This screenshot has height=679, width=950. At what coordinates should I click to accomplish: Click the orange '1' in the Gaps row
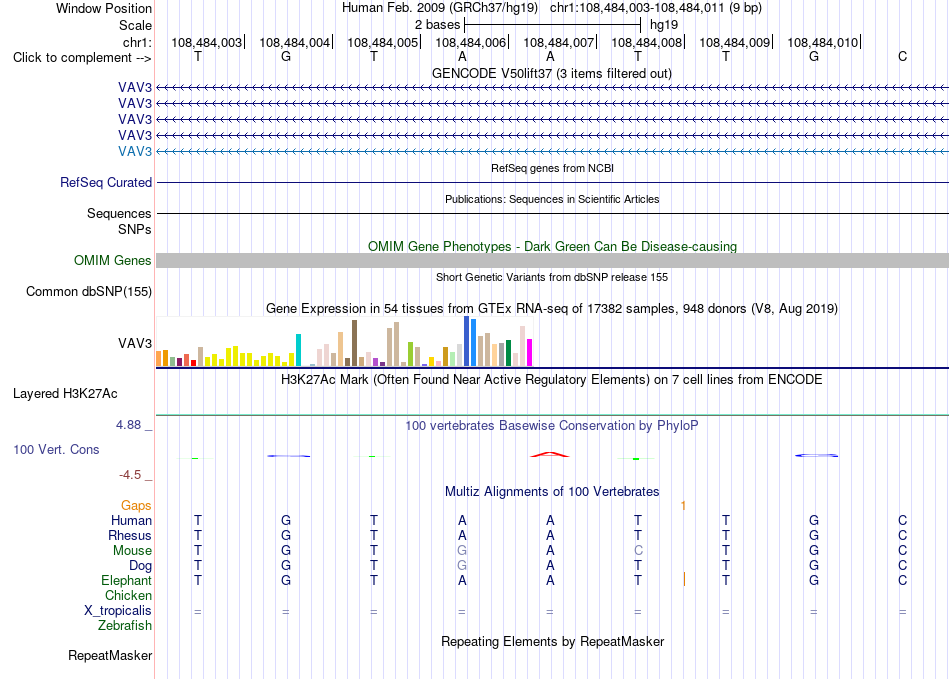683,505
